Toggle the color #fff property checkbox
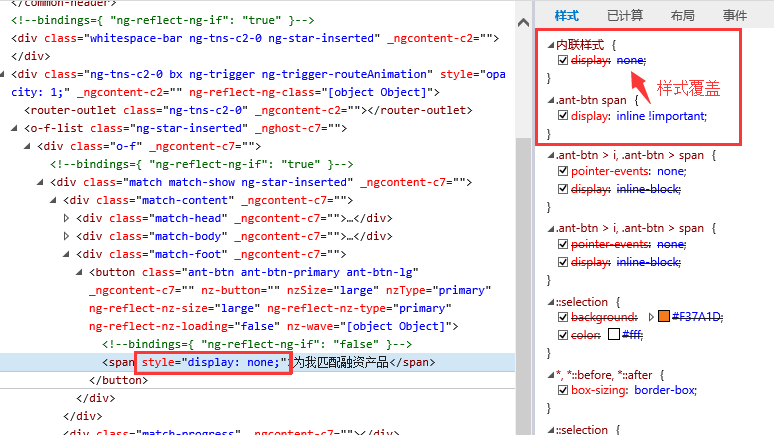The image size is (774, 435). [563, 335]
